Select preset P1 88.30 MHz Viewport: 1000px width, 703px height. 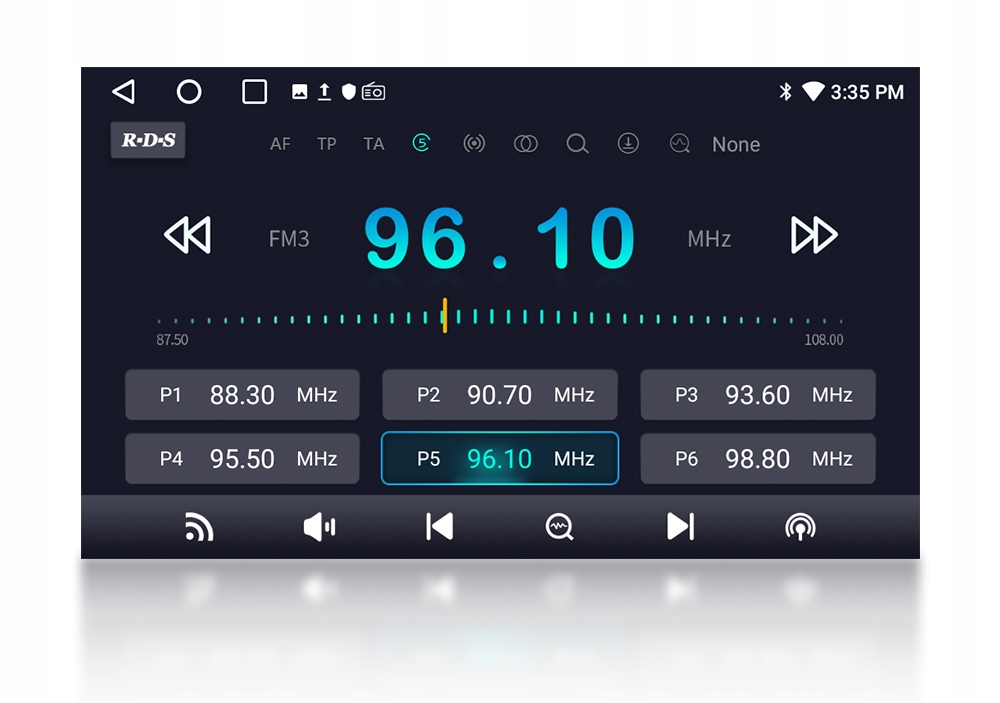pos(242,395)
